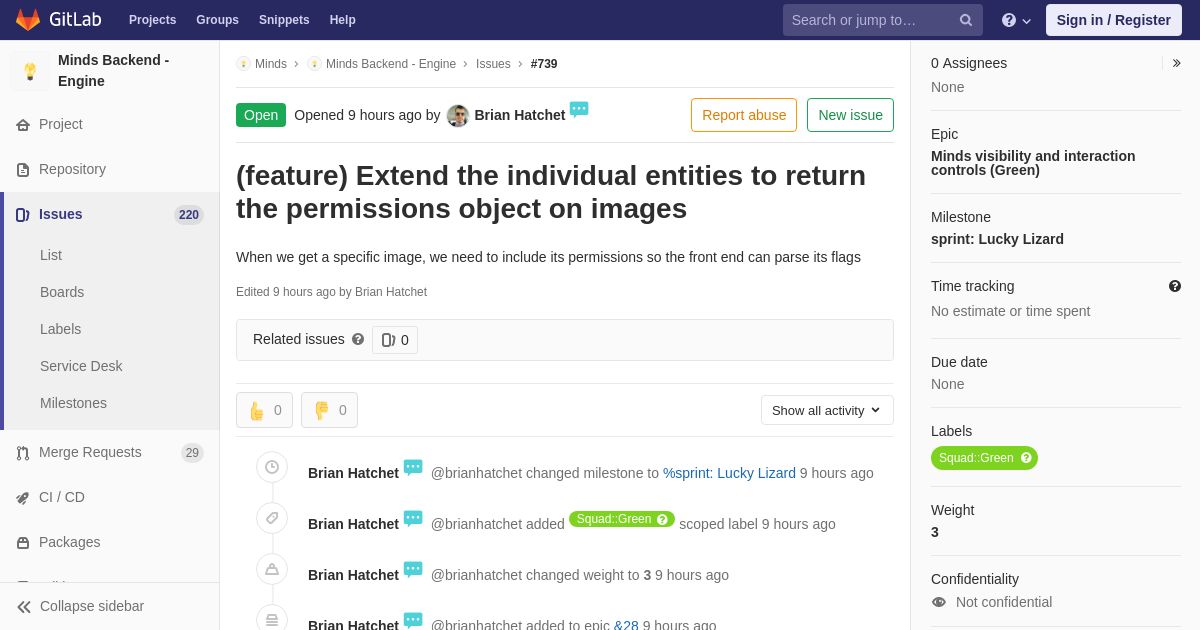
Task: Click Minds Backend - Engine breadcrumb
Action: pyautogui.click(x=391, y=64)
